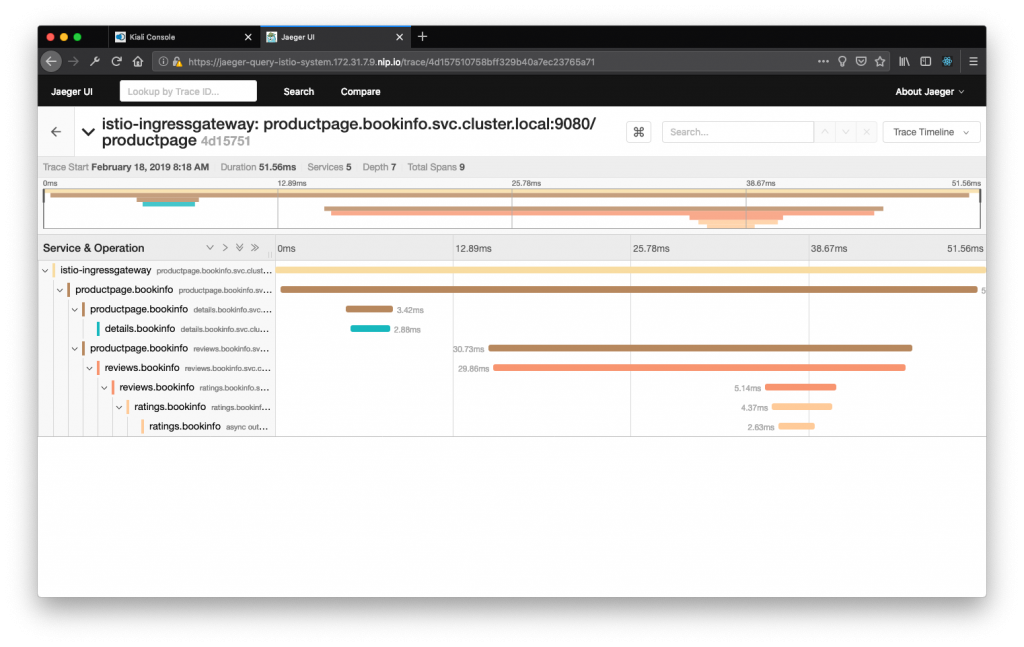Screen dimensions: 1024x647
Task: Click Jaeger UI home logo link
Action: [72, 91]
